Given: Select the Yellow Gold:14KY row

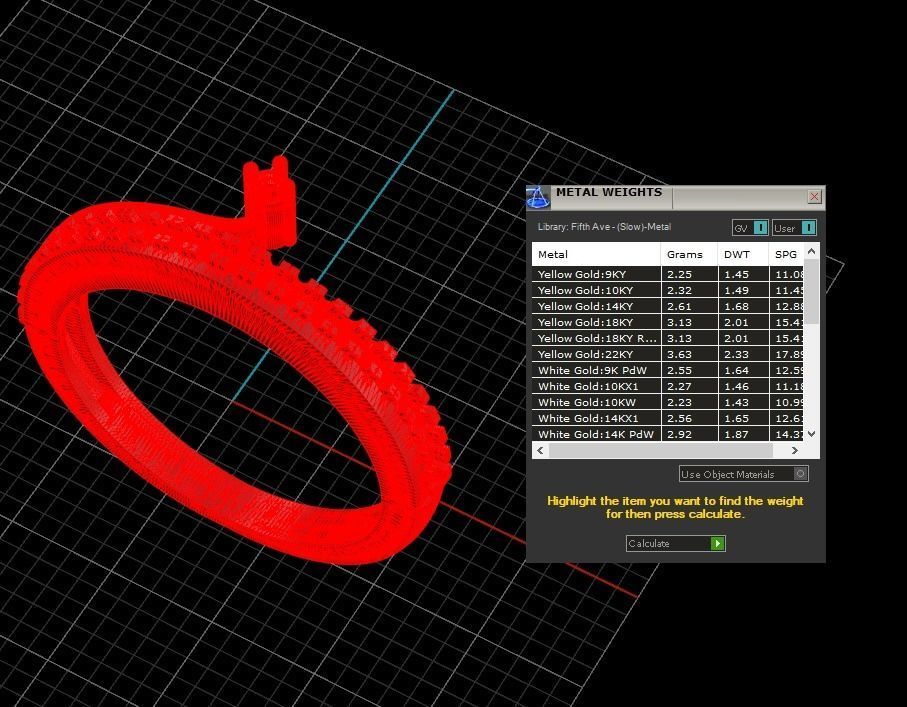Looking at the screenshot, I should pyautogui.click(x=668, y=306).
